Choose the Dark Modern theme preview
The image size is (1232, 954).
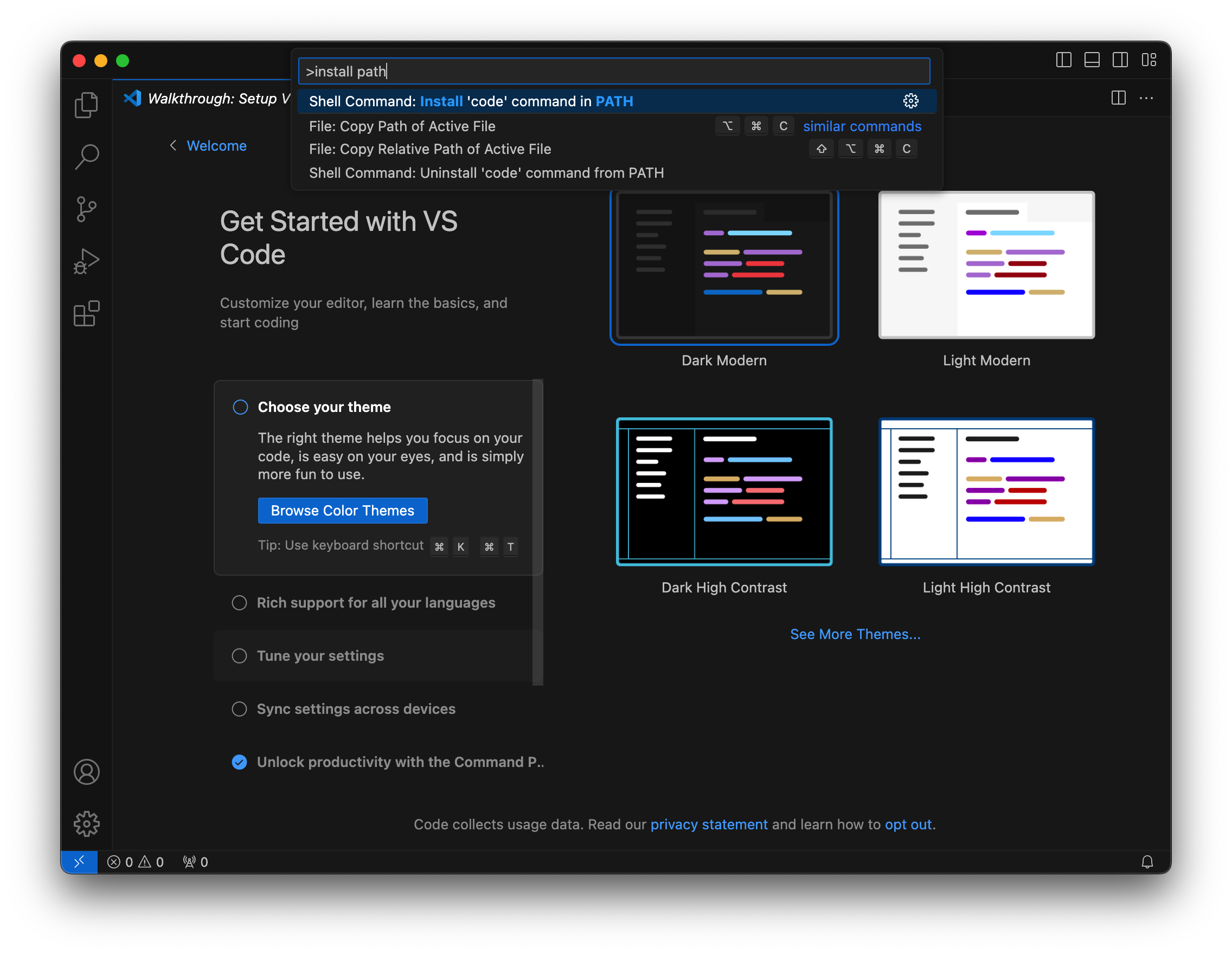pyautogui.click(x=724, y=266)
